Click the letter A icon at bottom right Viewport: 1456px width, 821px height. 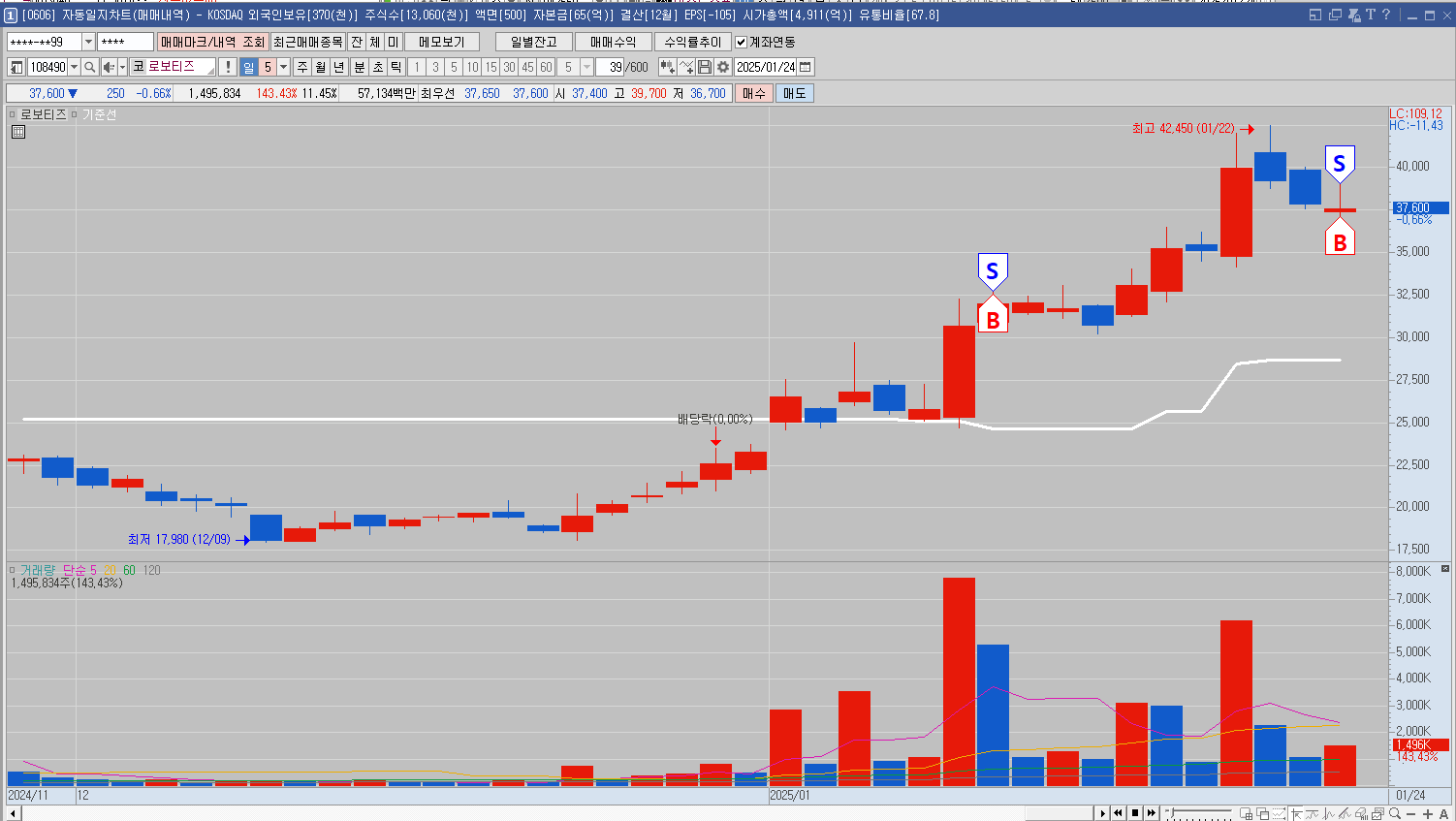pyautogui.click(x=1443, y=813)
